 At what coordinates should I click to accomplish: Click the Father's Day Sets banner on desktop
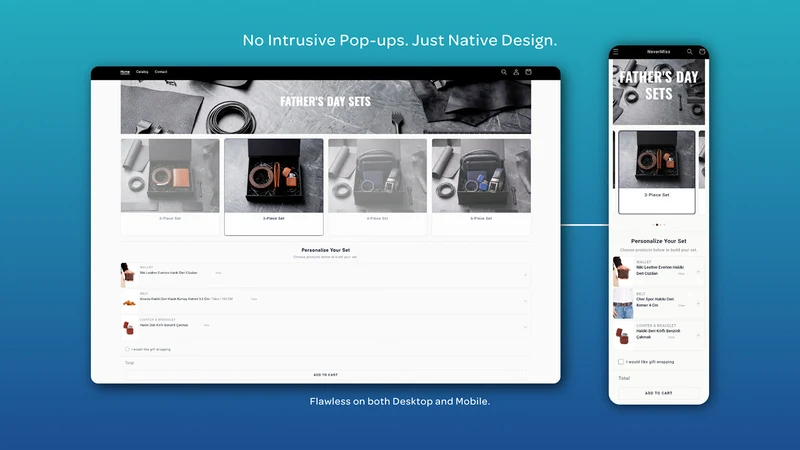pos(326,107)
